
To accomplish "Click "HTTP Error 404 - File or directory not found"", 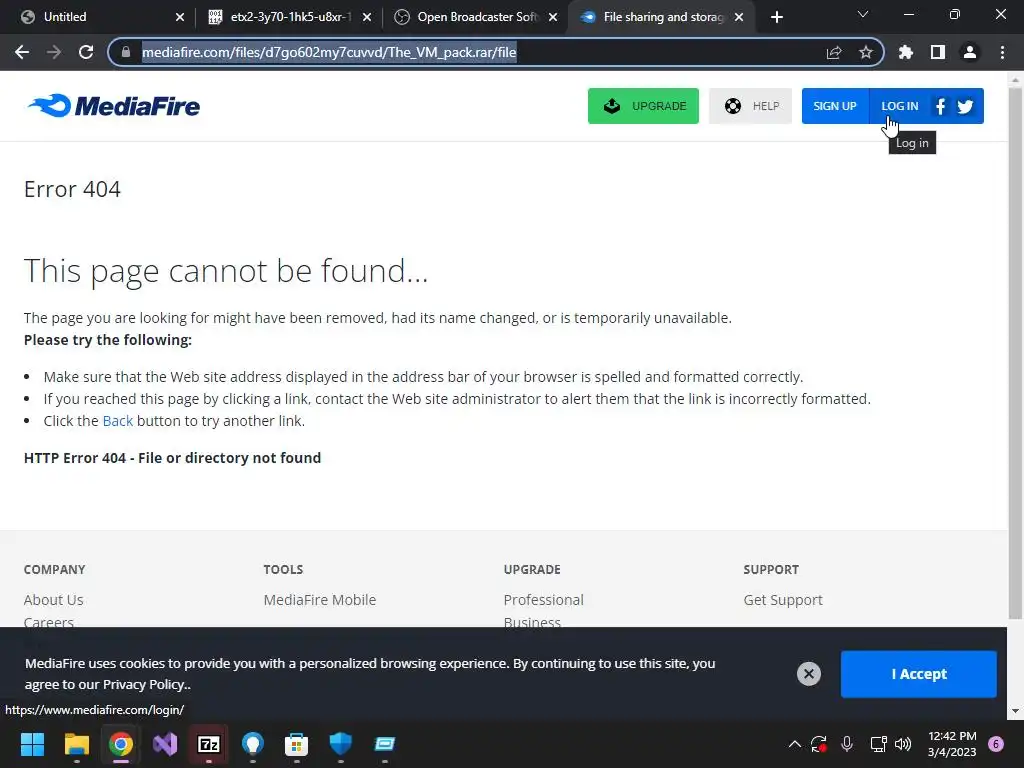I will (172, 458).
